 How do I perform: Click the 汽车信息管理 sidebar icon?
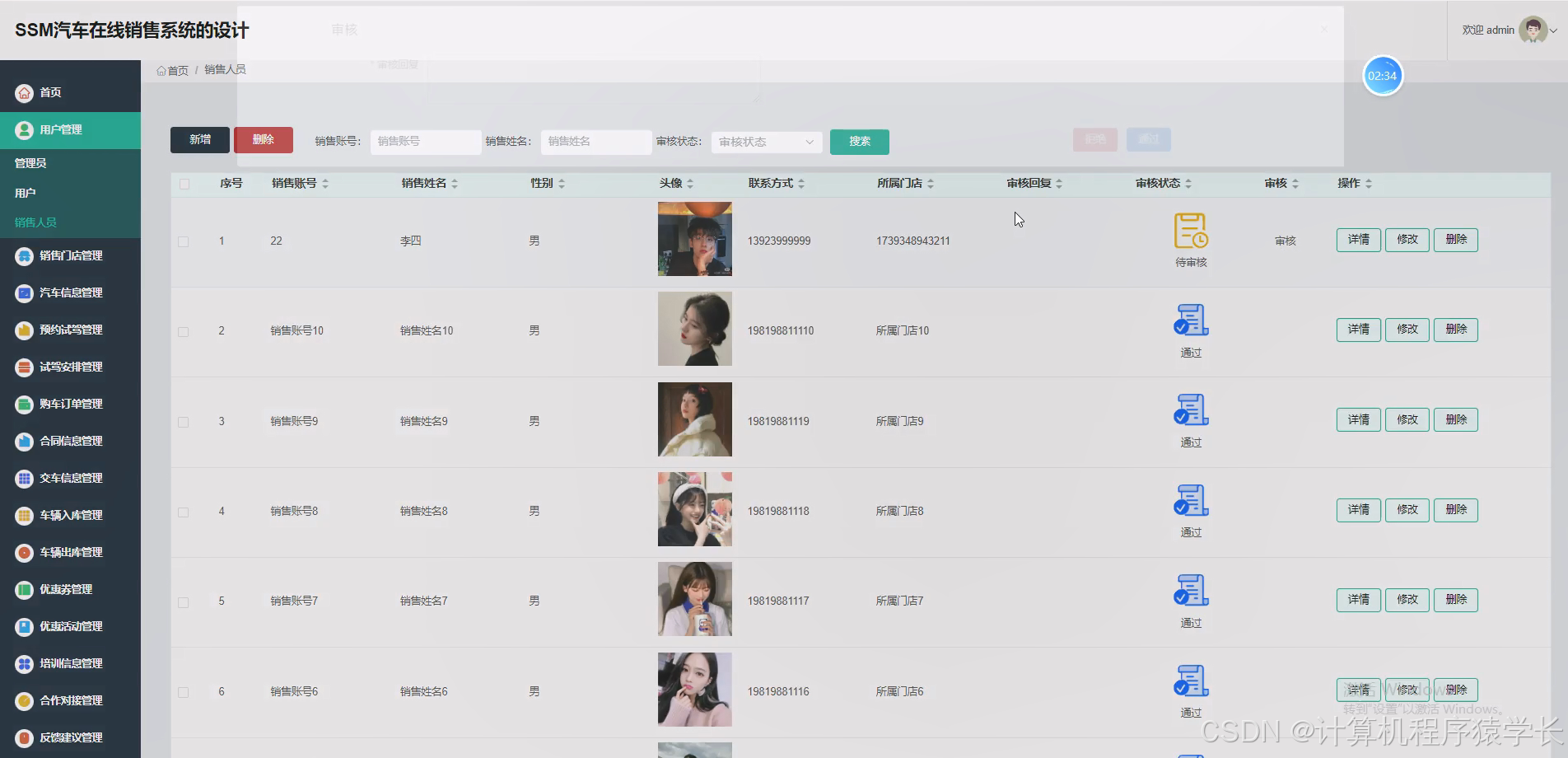point(25,293)
